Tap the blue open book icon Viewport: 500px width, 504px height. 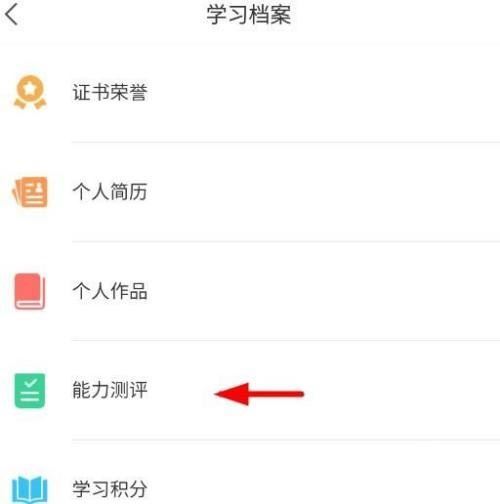(30, 490)
